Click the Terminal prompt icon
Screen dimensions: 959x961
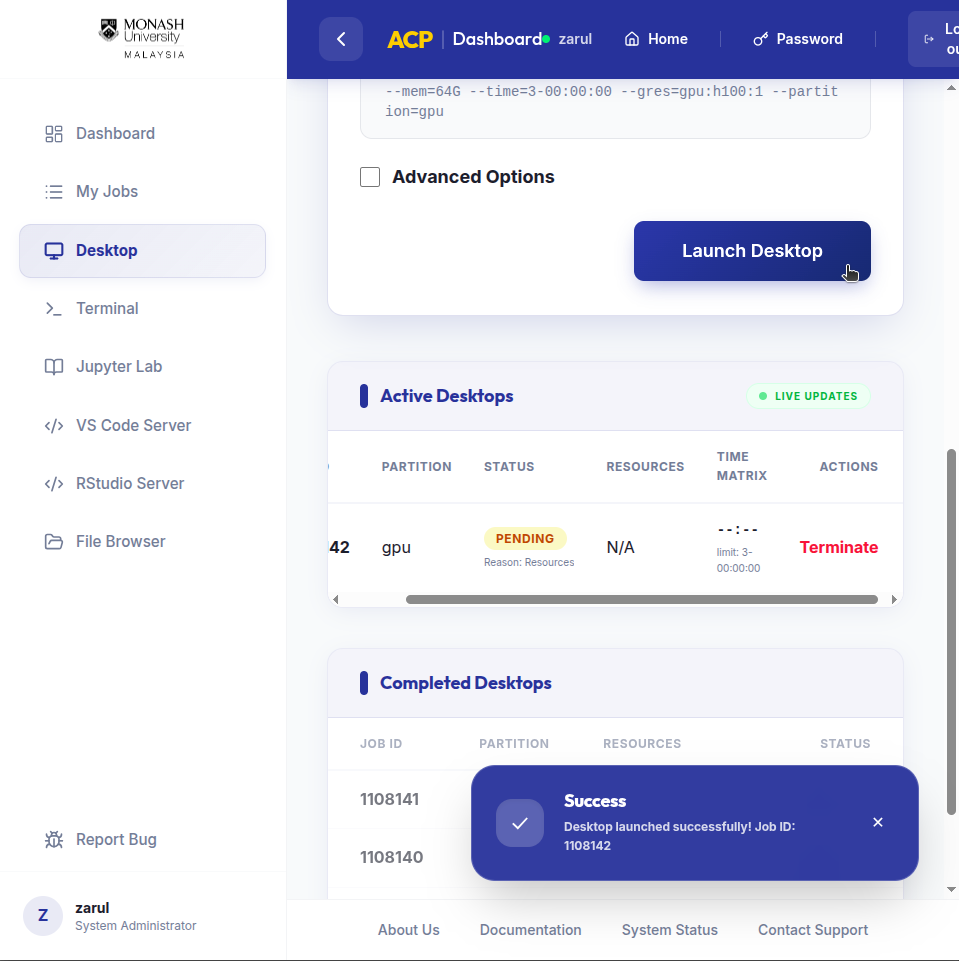tap(54, 309)
